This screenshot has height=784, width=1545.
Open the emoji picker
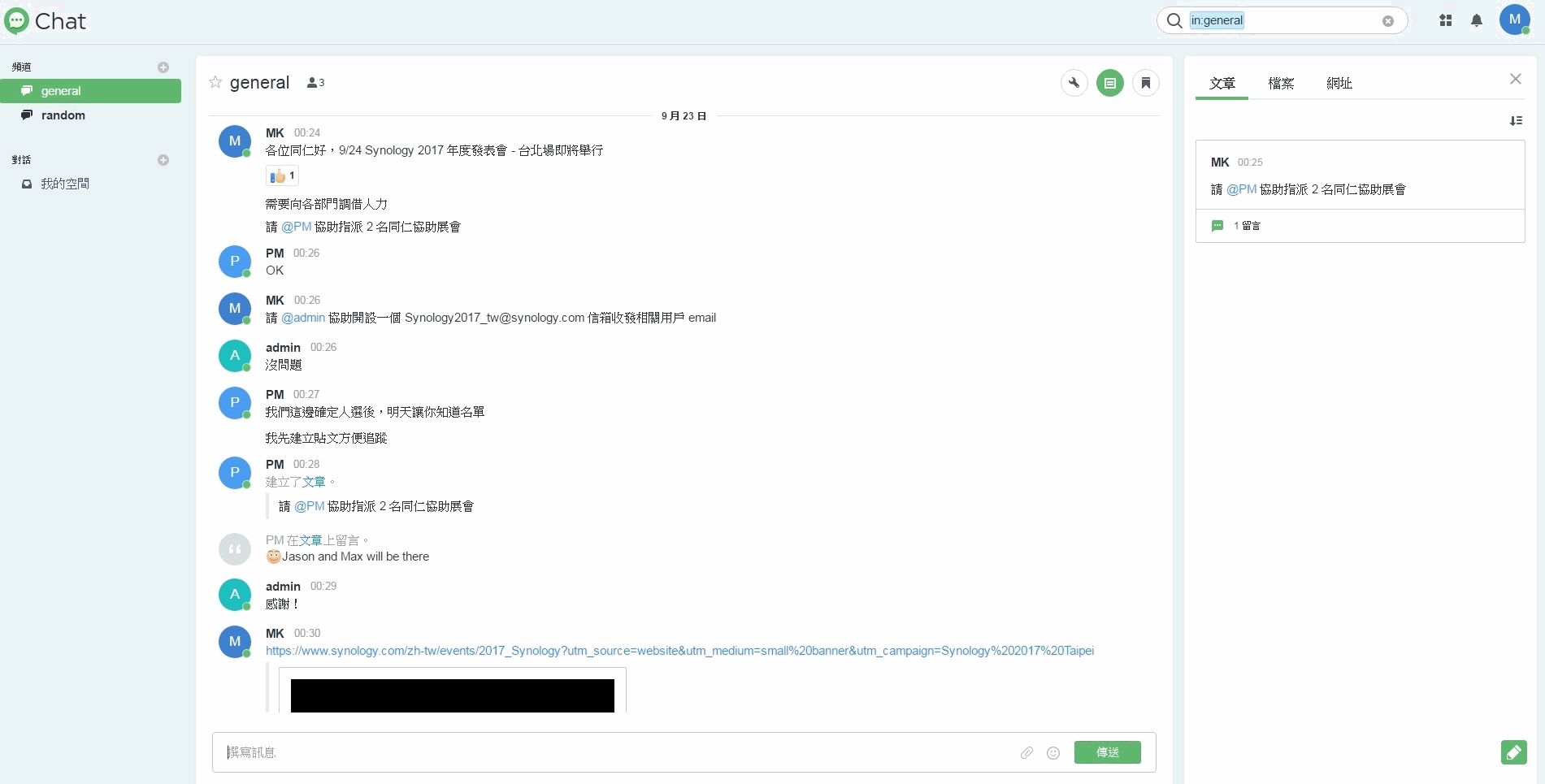tap(1053, 753)
